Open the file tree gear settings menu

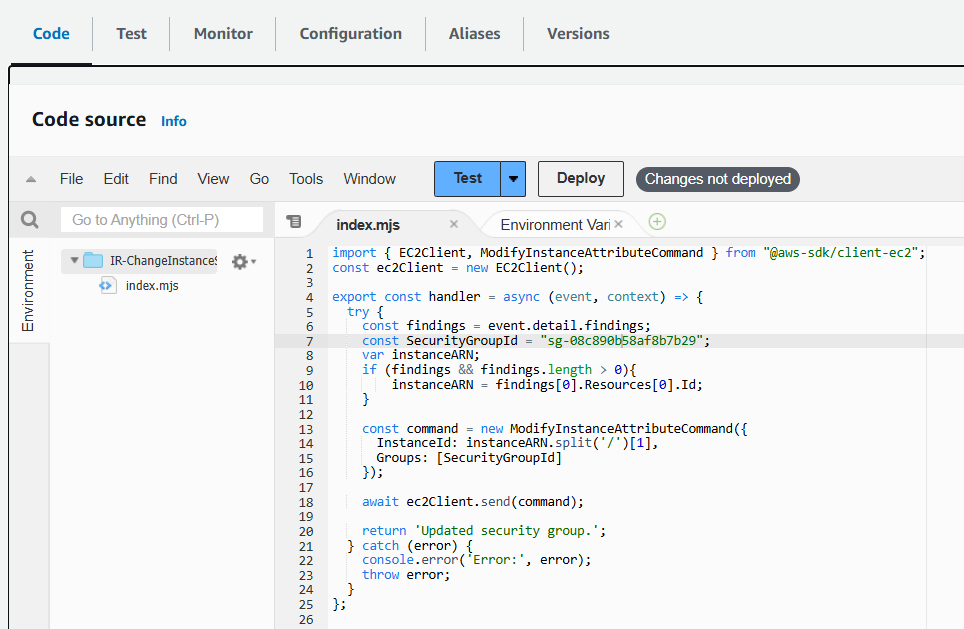click(243, 262)
